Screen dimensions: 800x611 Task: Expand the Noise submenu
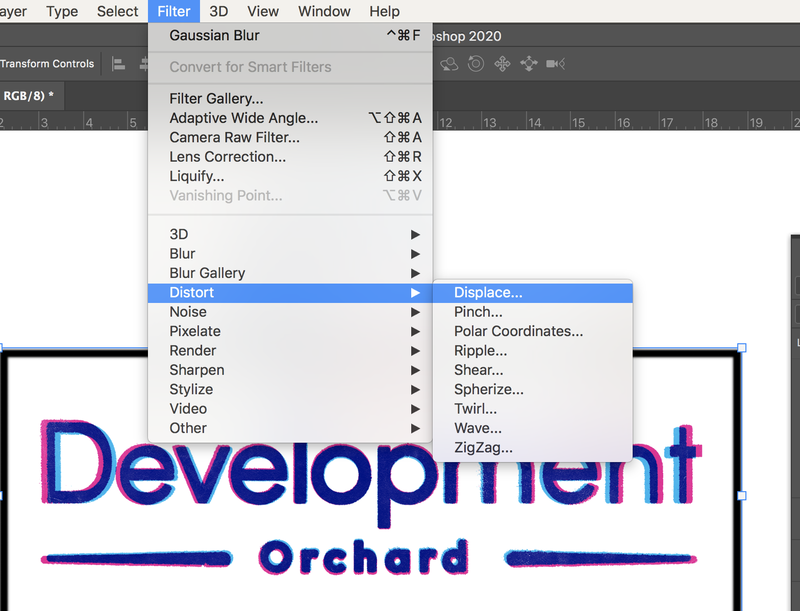coord(290,312)
